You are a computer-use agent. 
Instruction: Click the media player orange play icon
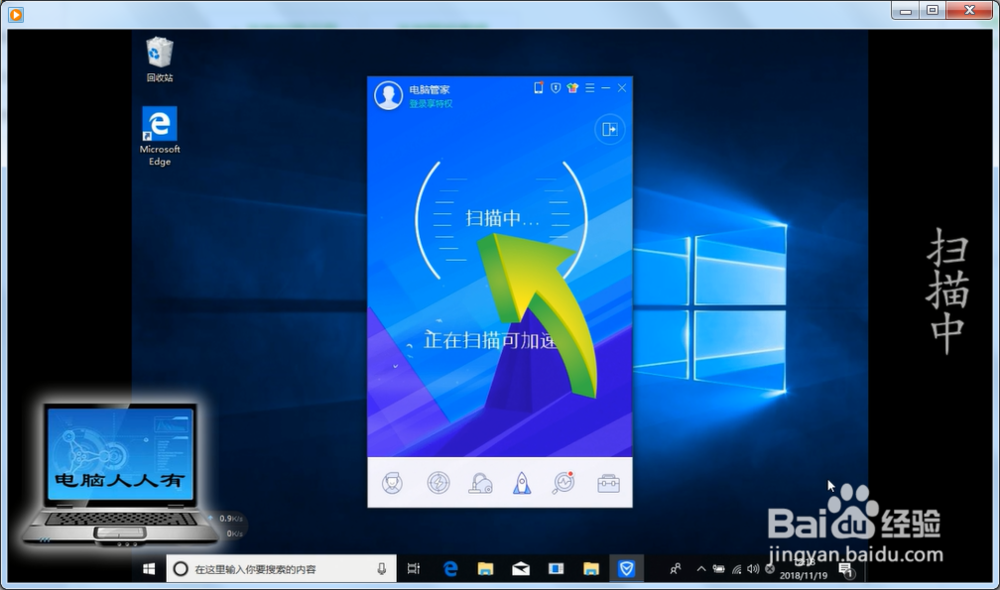16,14
